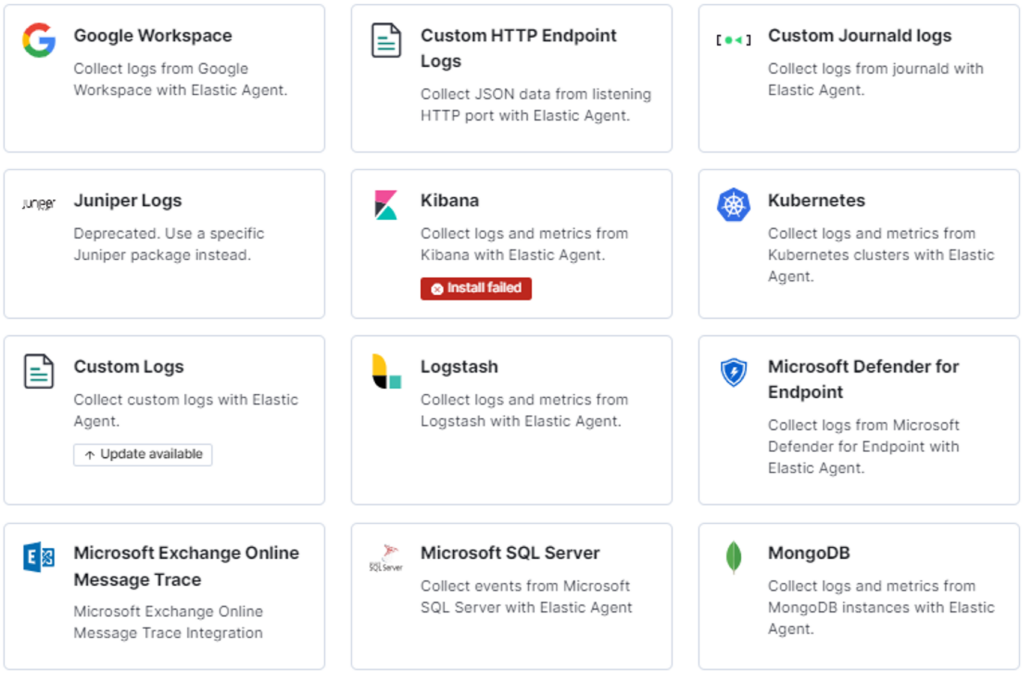Open the Juniper Logs integration title

(127, 200)
